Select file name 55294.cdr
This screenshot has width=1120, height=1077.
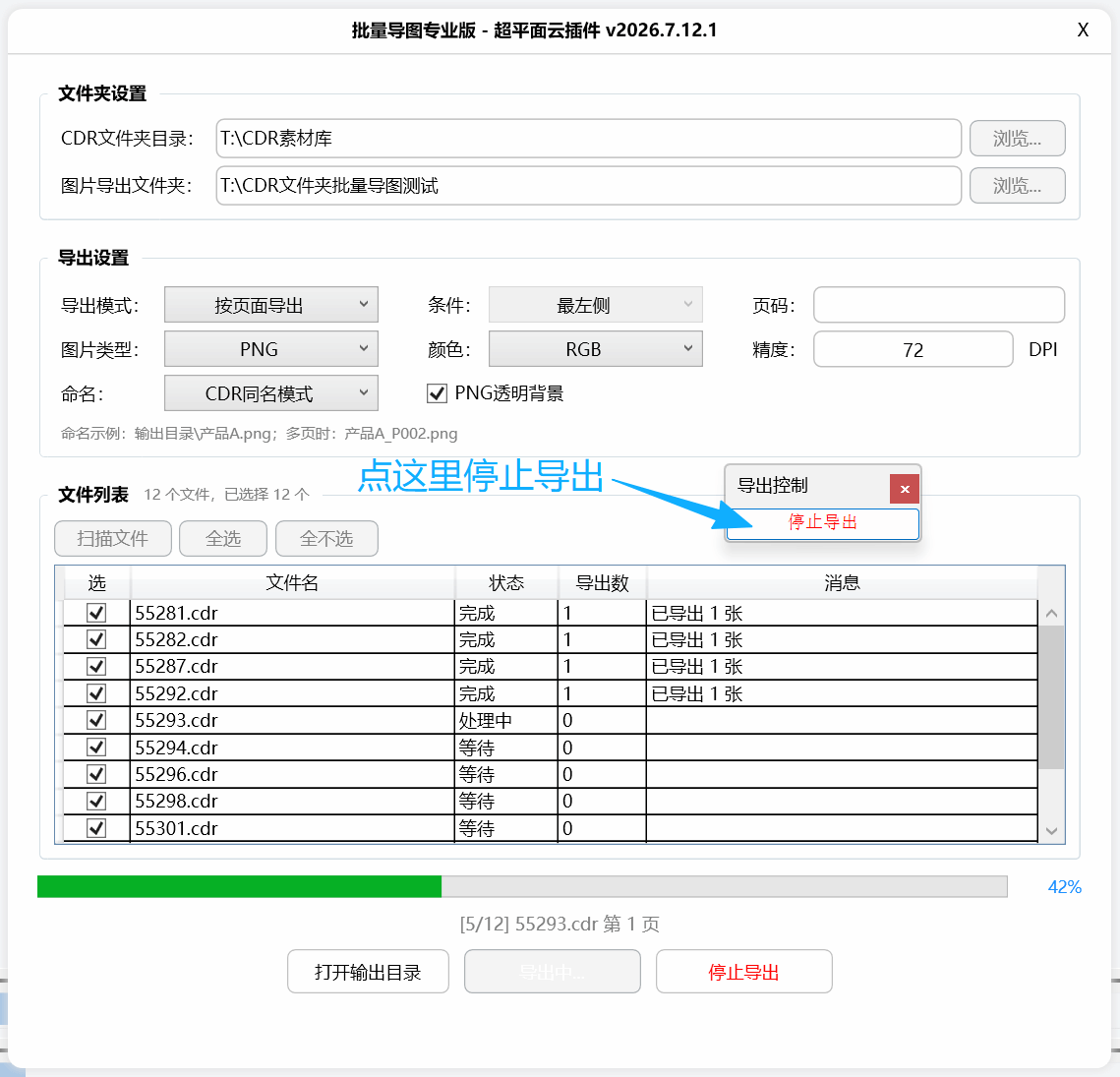(x=176, y=748)
